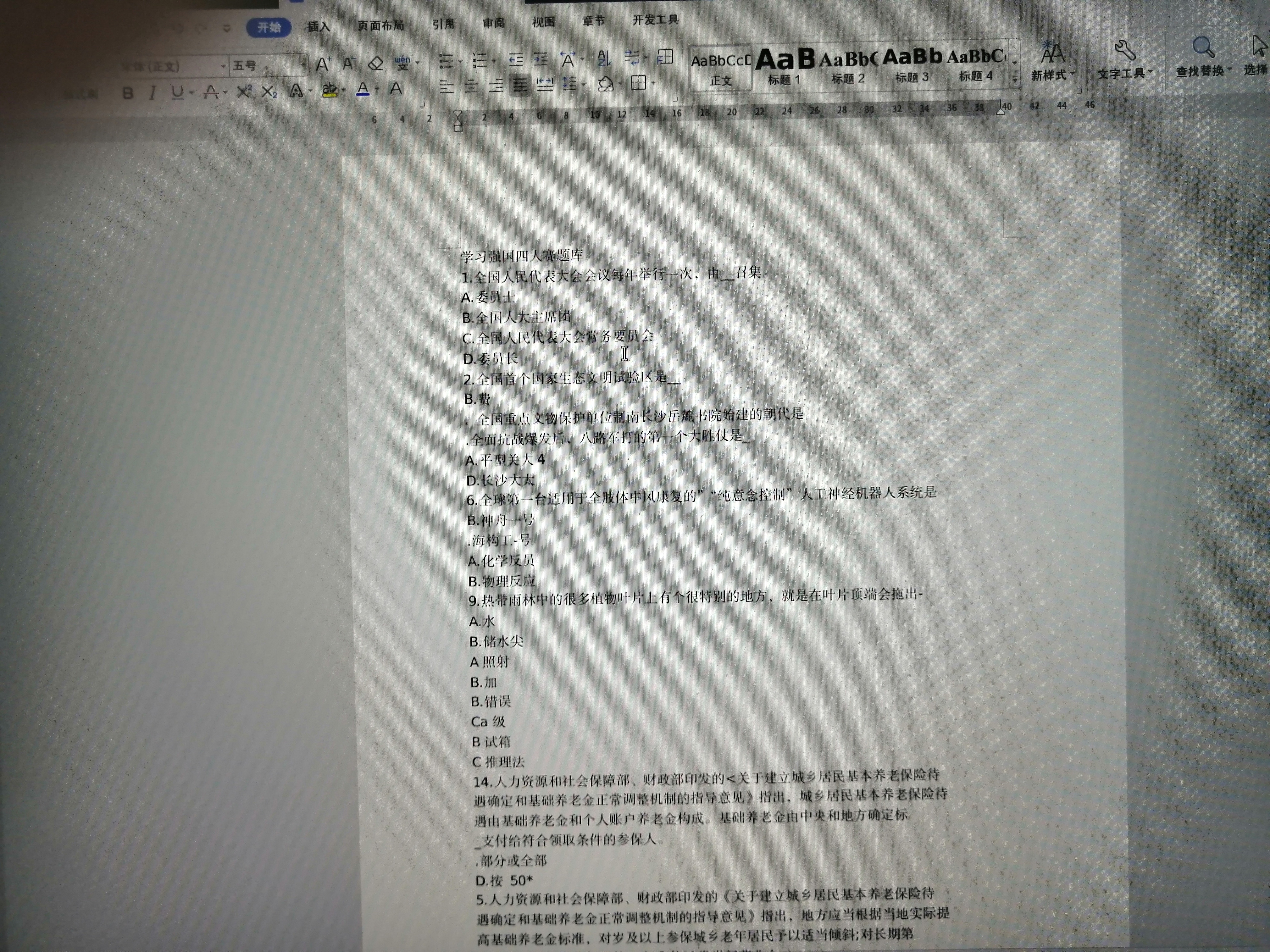The width and height of the screenshot is (1270, 952).
Task: Click the document title 学习强国四人赛题库
Action: (x=522, y=256)
